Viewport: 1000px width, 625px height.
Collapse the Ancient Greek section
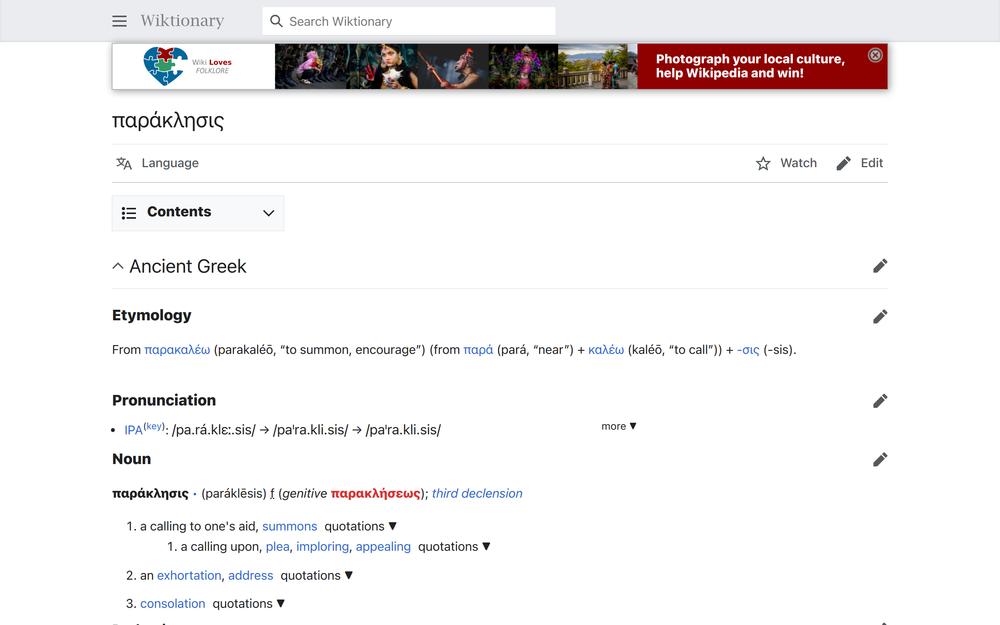(x=118, y=266)
